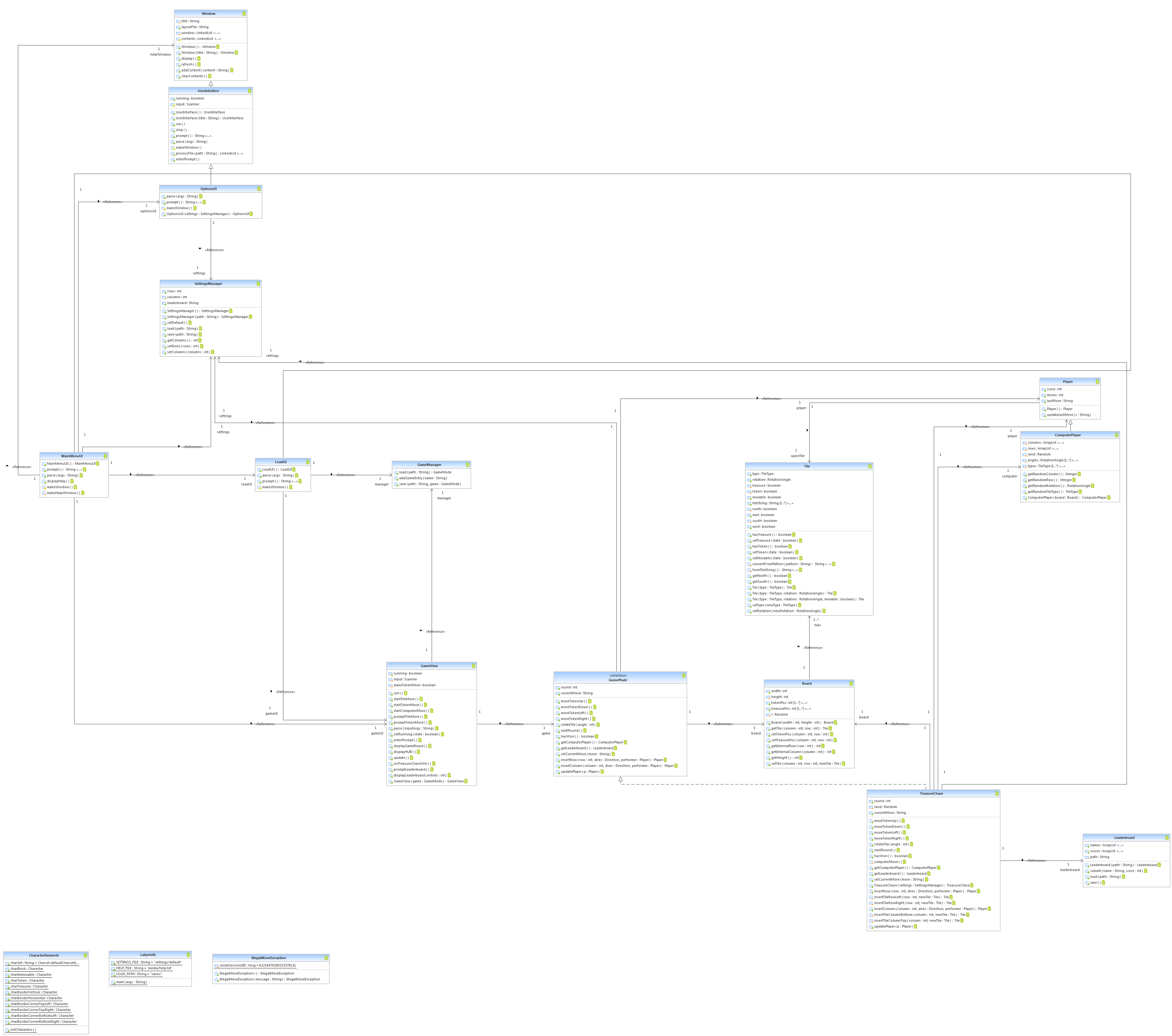Viewport: 1172px width, 1036px height.
Task: Click the green icon in IllegalMoveException class header
Action: [326, 958]
